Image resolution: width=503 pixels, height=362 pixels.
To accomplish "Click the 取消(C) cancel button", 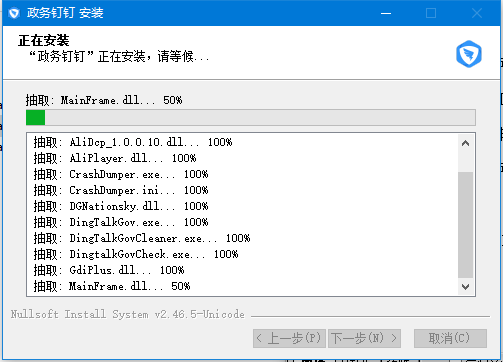I will coord(450,338).
